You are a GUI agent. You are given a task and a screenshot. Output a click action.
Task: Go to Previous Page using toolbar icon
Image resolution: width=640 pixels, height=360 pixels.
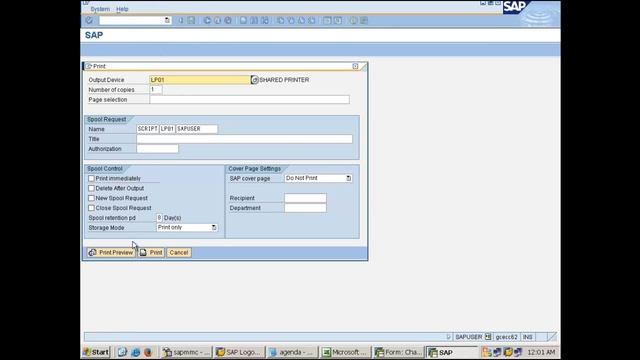pos(291,20)
